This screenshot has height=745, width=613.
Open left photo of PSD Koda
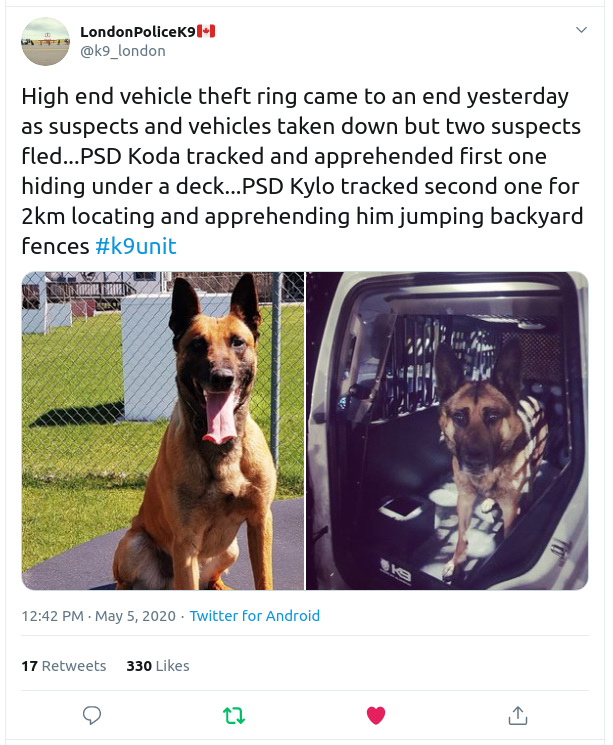pyautogui.click(x=163, y=430)
